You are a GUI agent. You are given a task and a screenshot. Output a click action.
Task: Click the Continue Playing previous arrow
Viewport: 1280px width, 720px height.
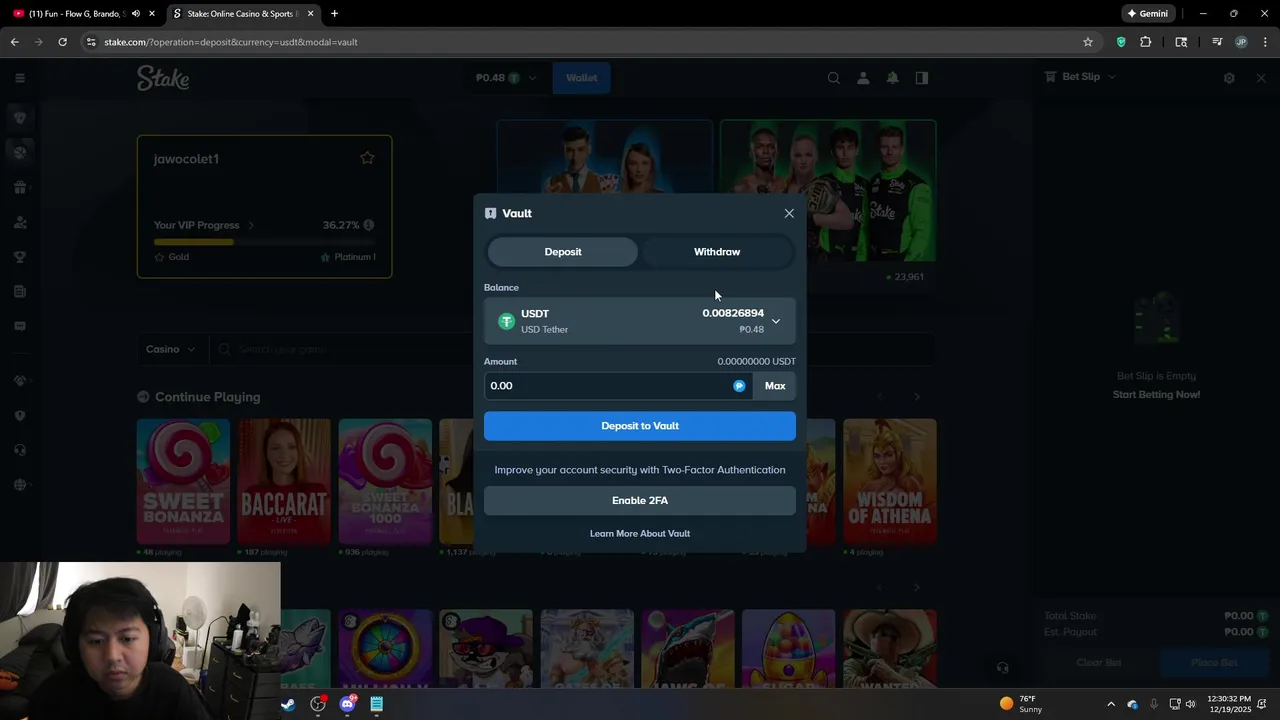880,397
